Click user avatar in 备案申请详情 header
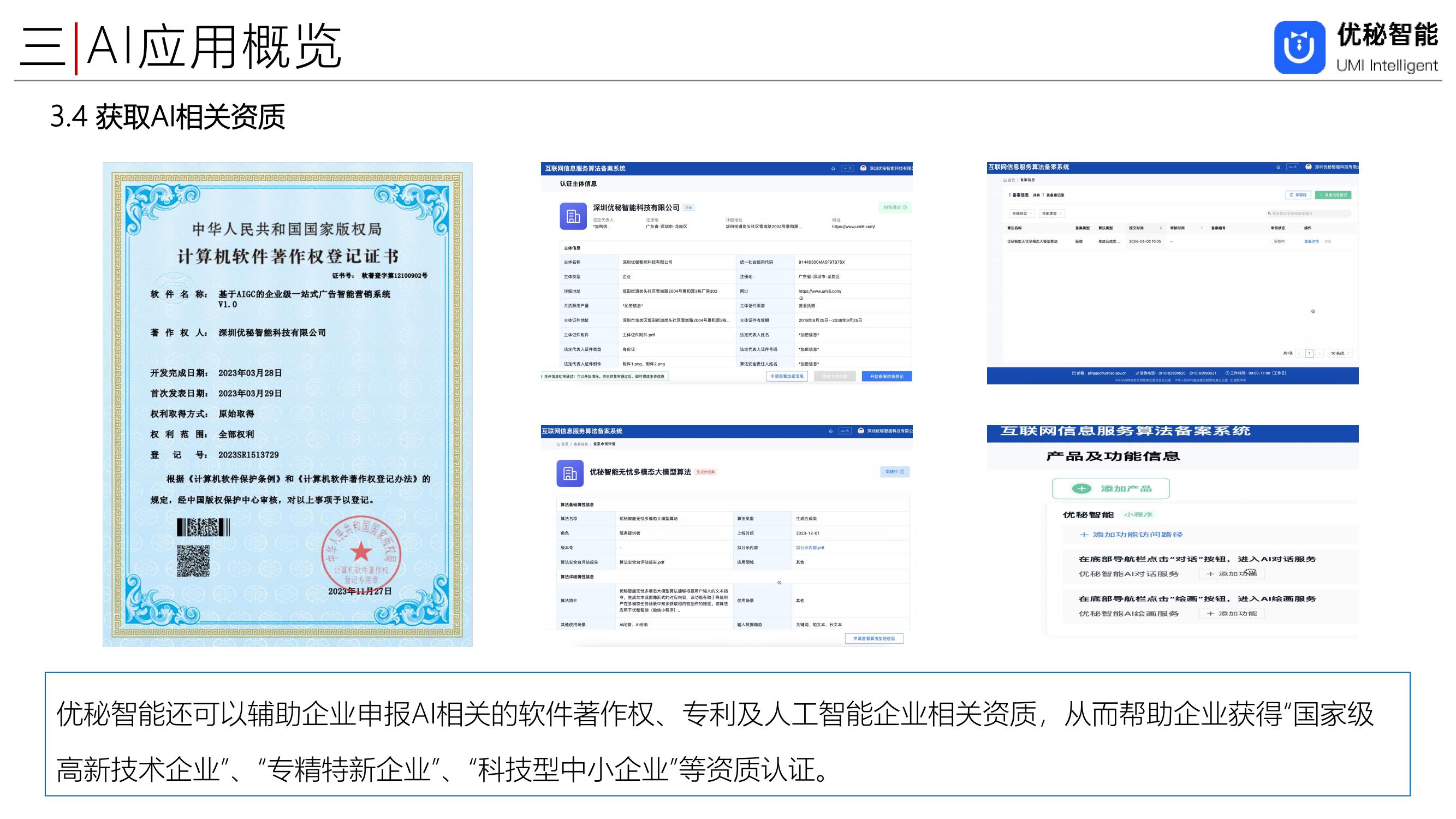The image size is (1456, 819). (x=861, y=431)
